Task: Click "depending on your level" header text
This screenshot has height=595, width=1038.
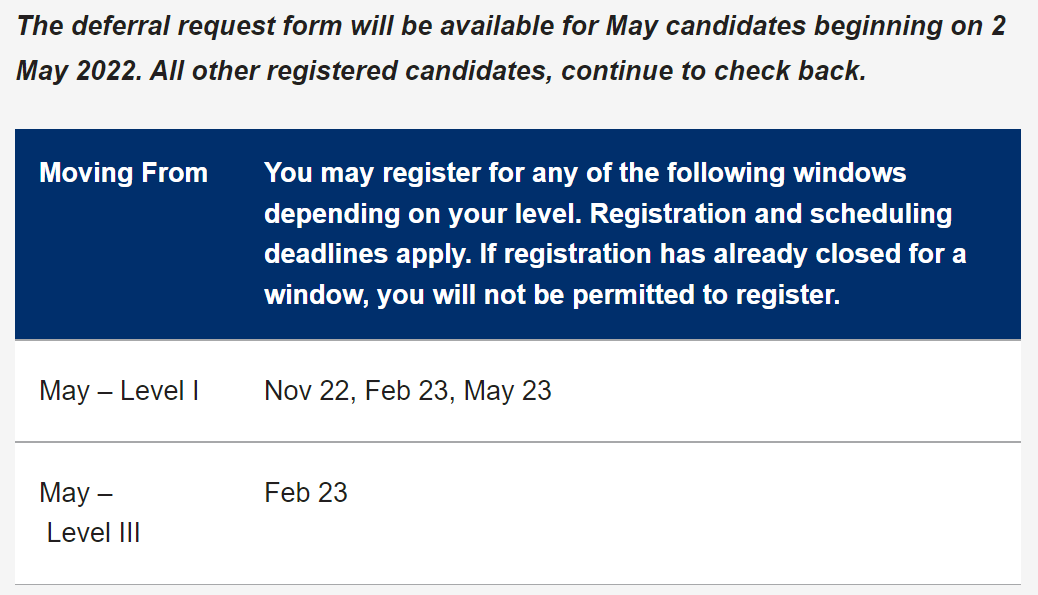Action: point(423,214)
